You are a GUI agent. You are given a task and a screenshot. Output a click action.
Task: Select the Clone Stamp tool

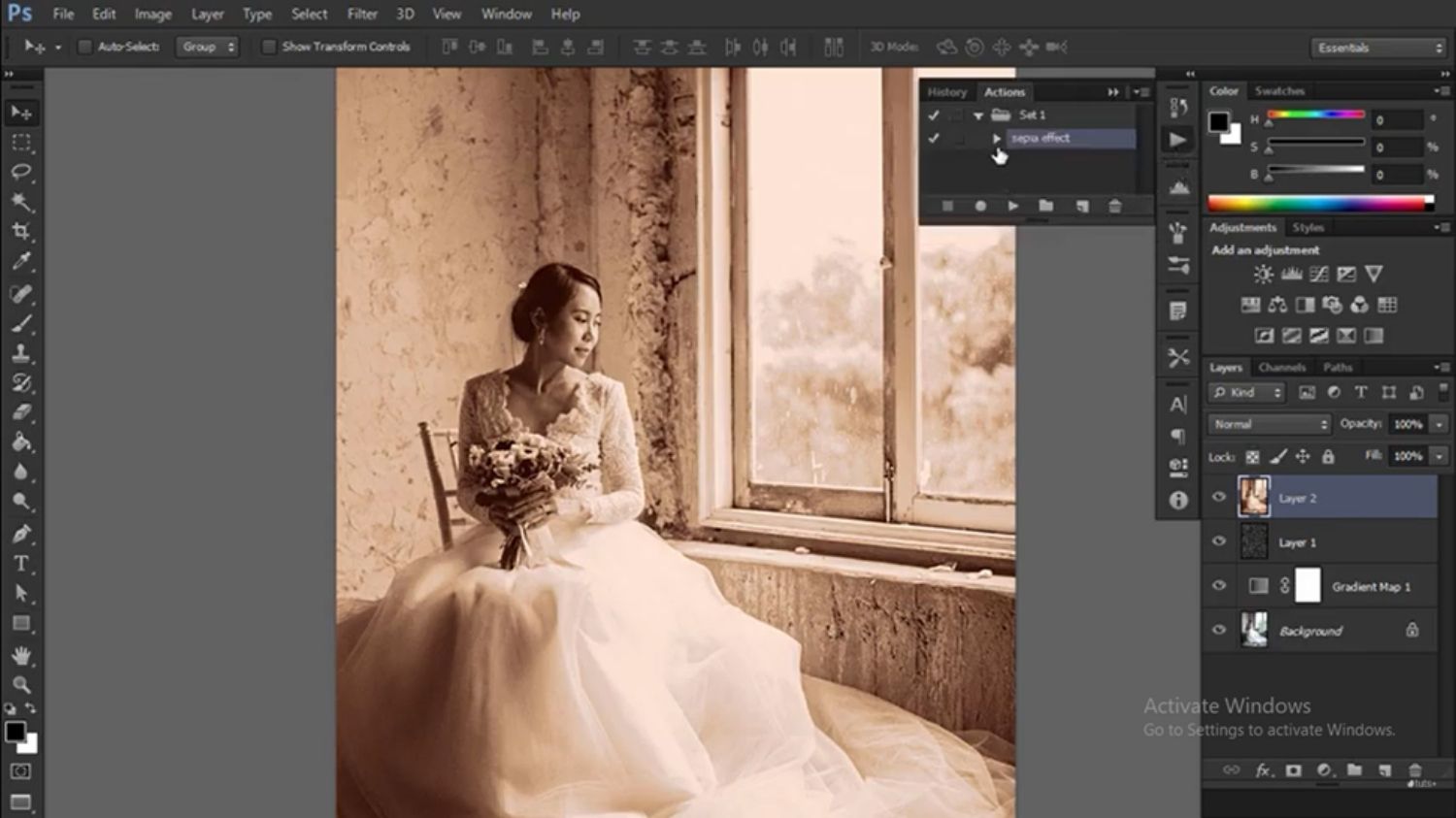[21, 353]
